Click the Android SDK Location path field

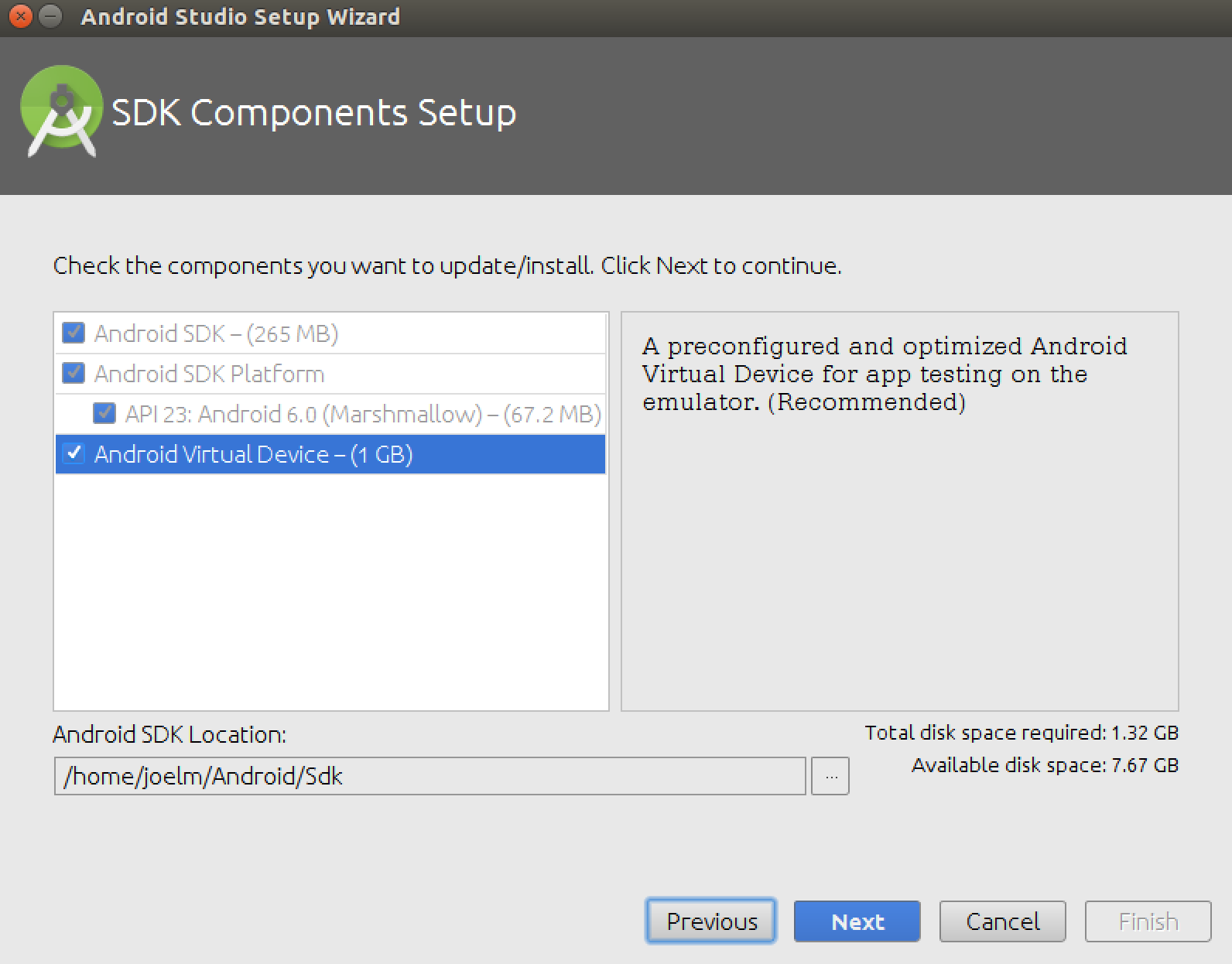coord(429,776)
